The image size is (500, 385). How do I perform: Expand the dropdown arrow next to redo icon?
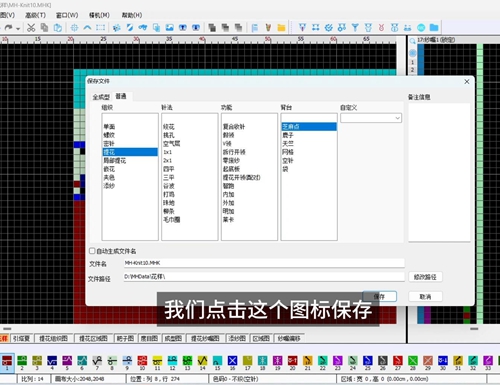click(x=18, y=29)
